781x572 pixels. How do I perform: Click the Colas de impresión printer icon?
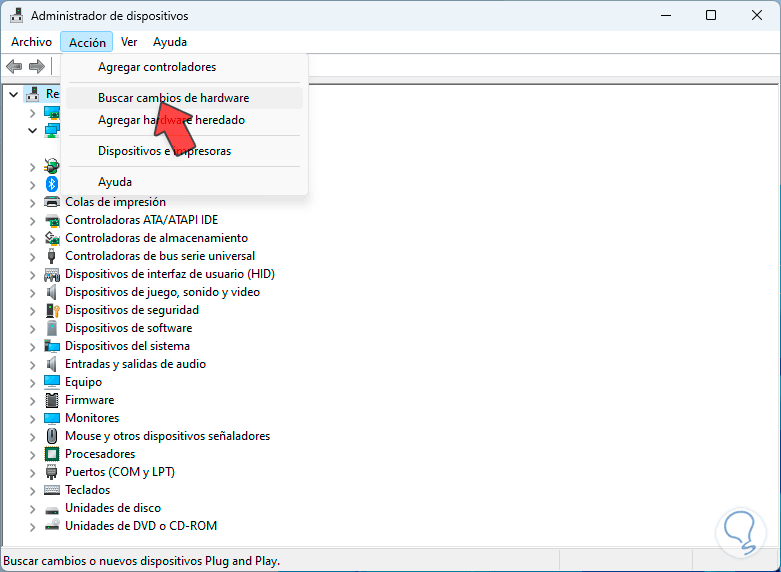52,202
